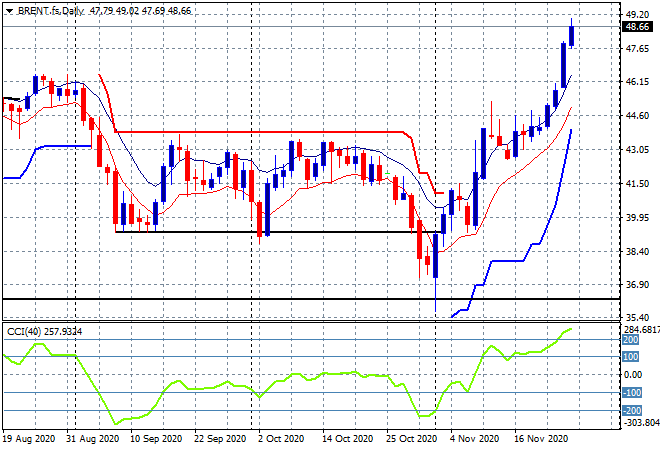Click the 2 Oct 2020 date label
This screenshot has height=450, width=660.
[x=281, y=439]
